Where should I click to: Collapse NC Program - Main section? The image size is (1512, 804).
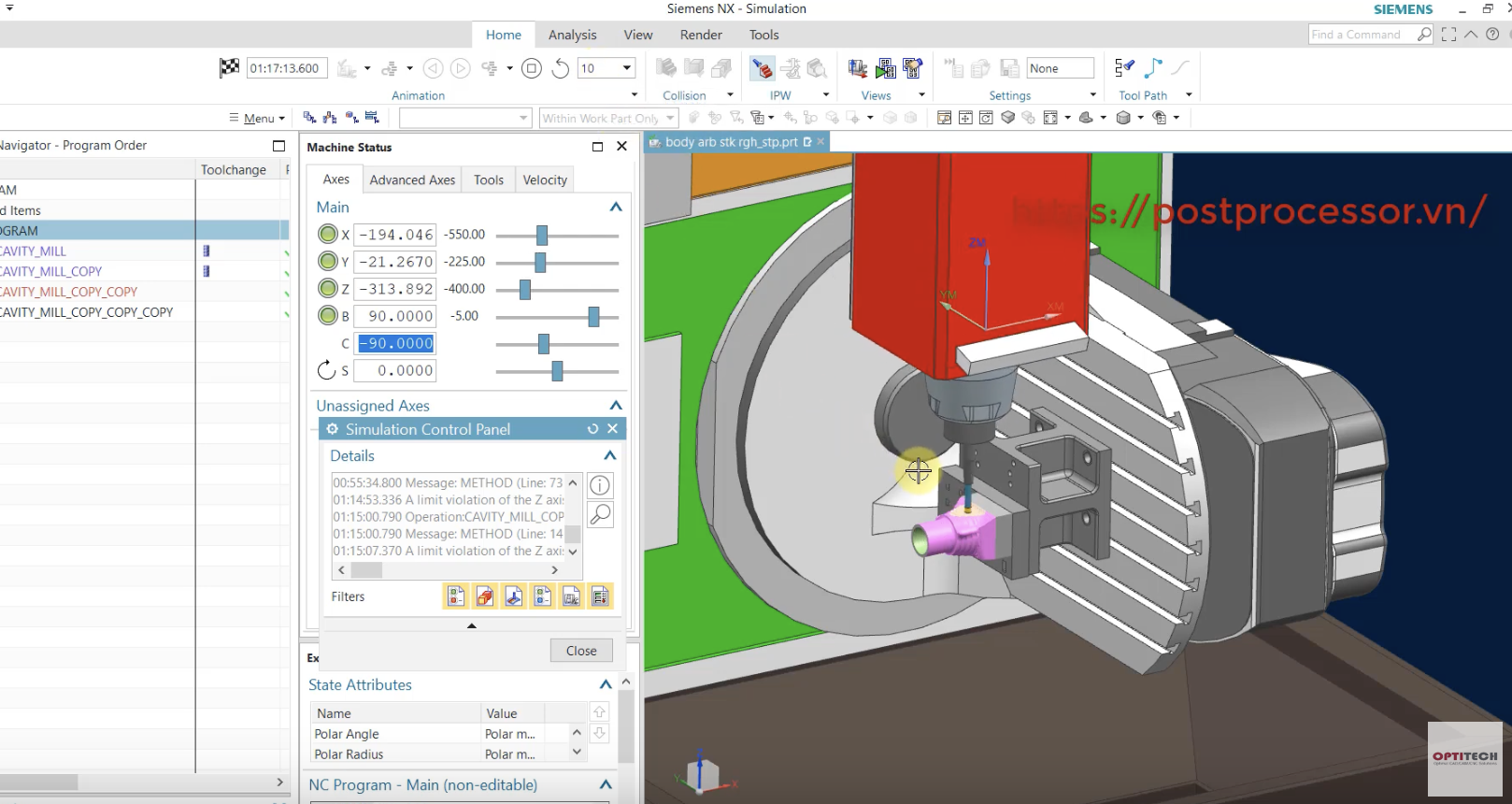click(x=606, y=784)
